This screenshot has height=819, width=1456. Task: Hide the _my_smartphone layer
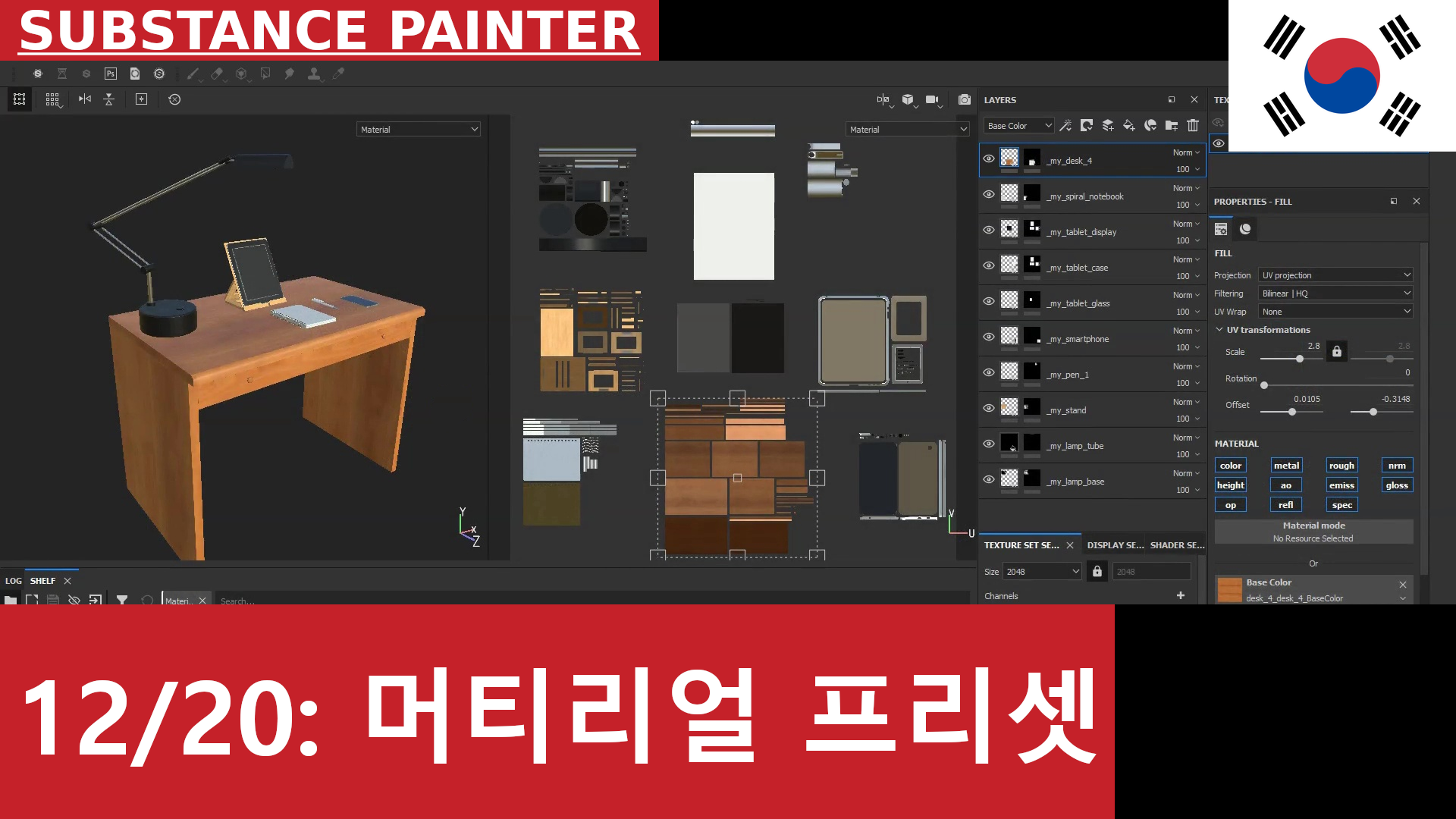(x=989, y=337)
